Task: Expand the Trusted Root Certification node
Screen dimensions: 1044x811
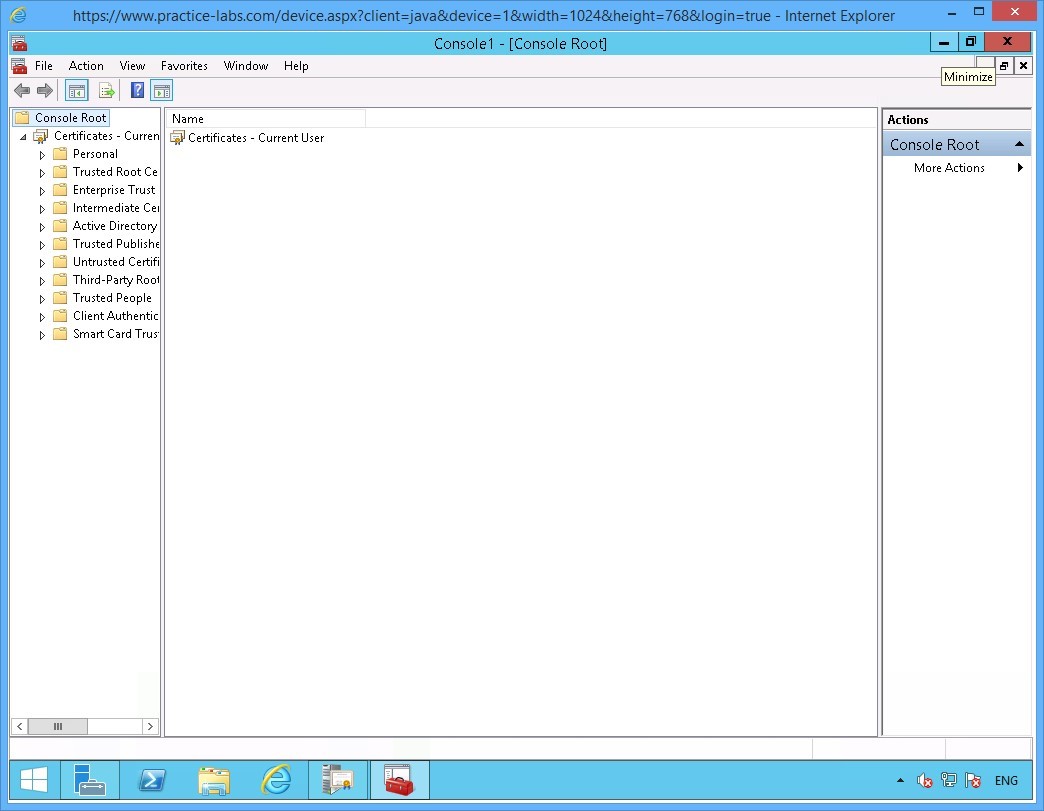Action: point(41,172)
